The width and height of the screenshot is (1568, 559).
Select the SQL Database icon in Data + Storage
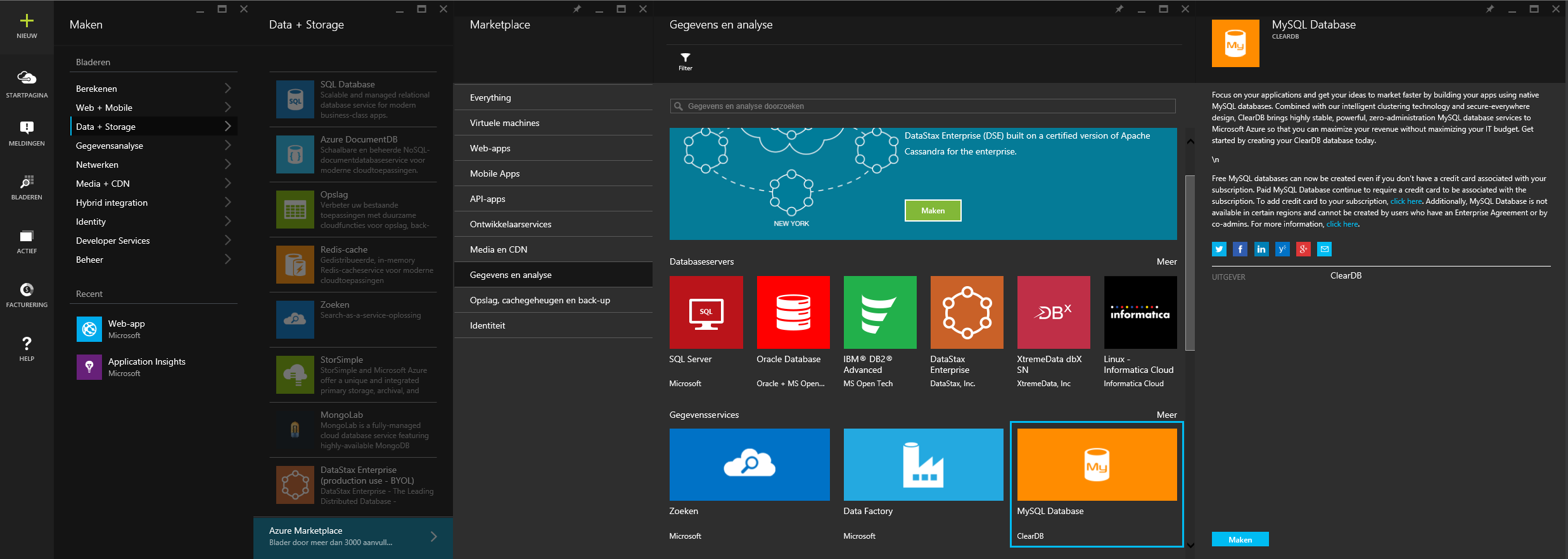295,99
